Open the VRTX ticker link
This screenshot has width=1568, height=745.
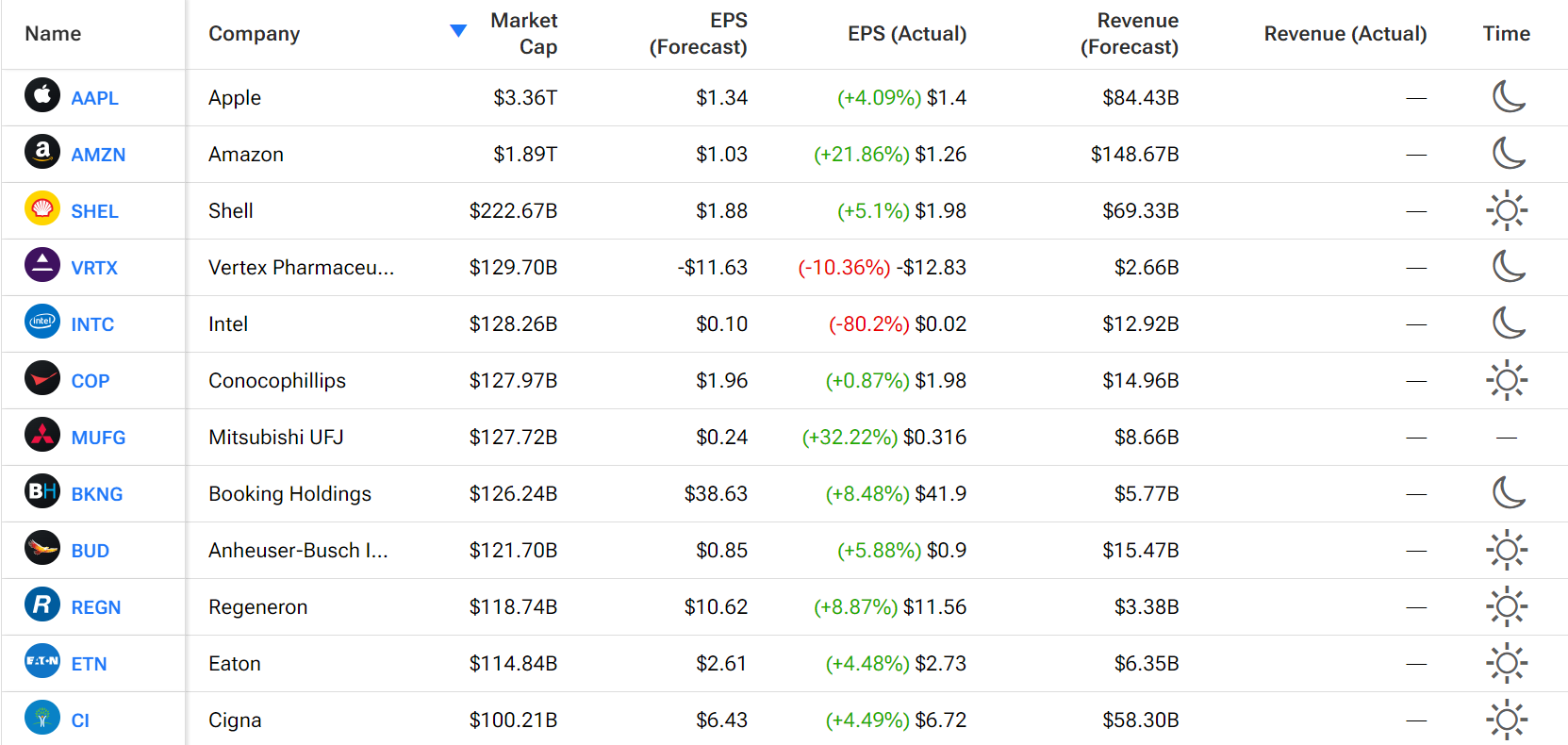pos(94,268)
